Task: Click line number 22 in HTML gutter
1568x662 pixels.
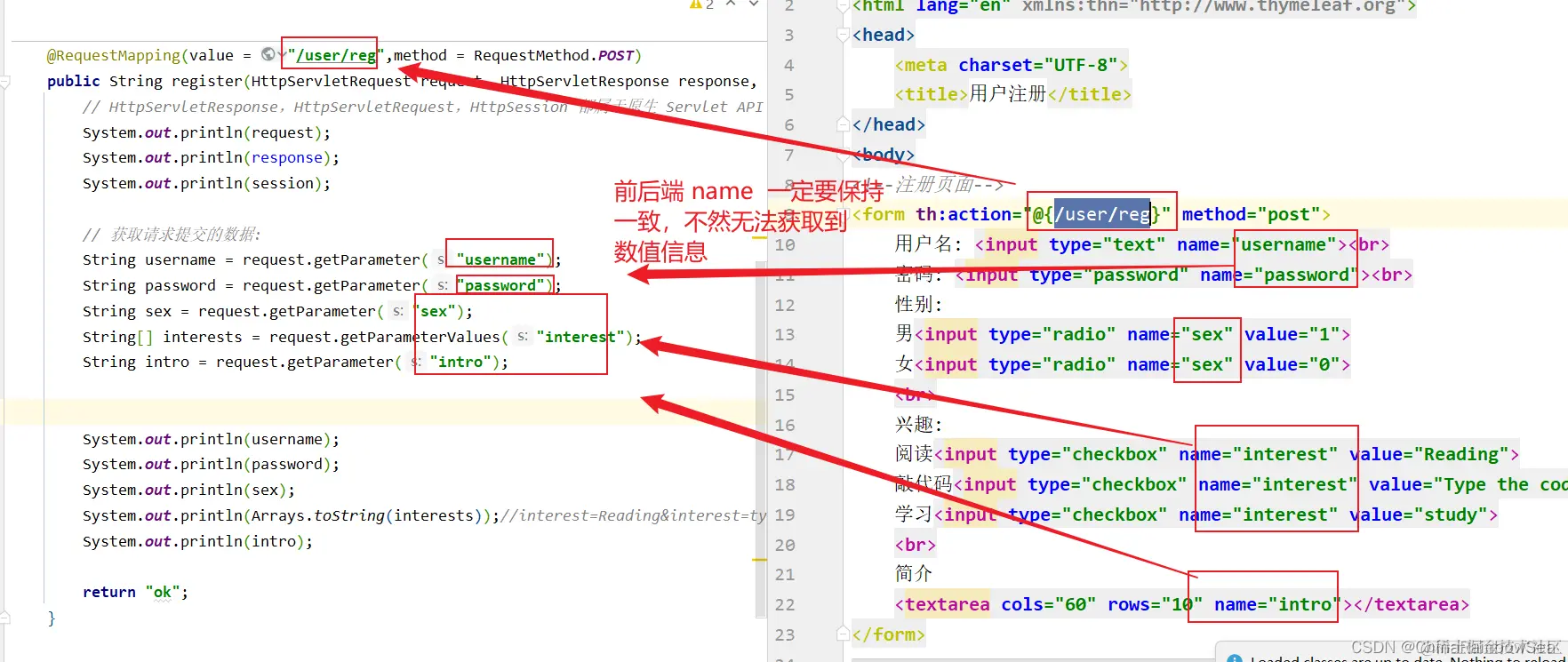Action: 784,604
